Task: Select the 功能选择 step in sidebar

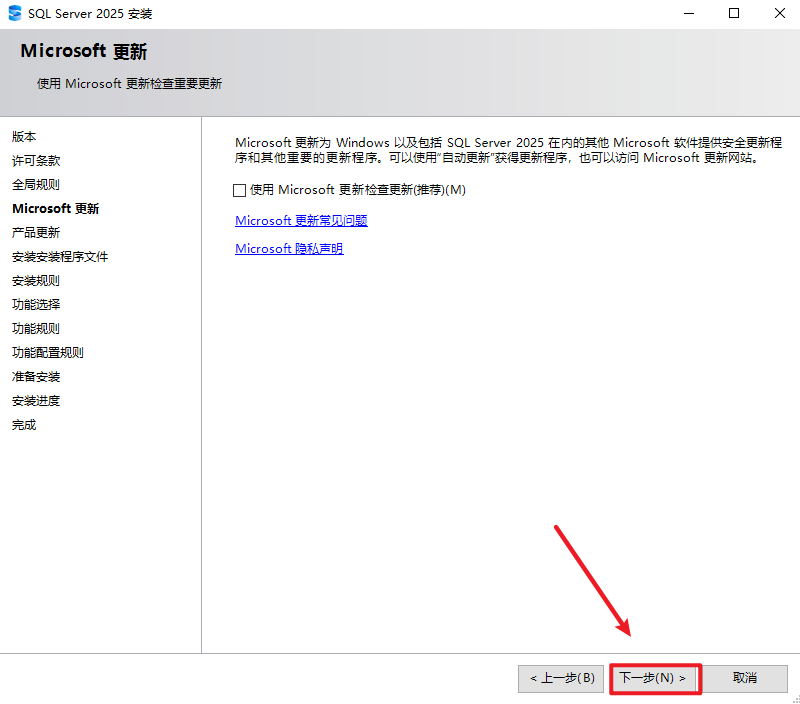Action: (36, 305)
